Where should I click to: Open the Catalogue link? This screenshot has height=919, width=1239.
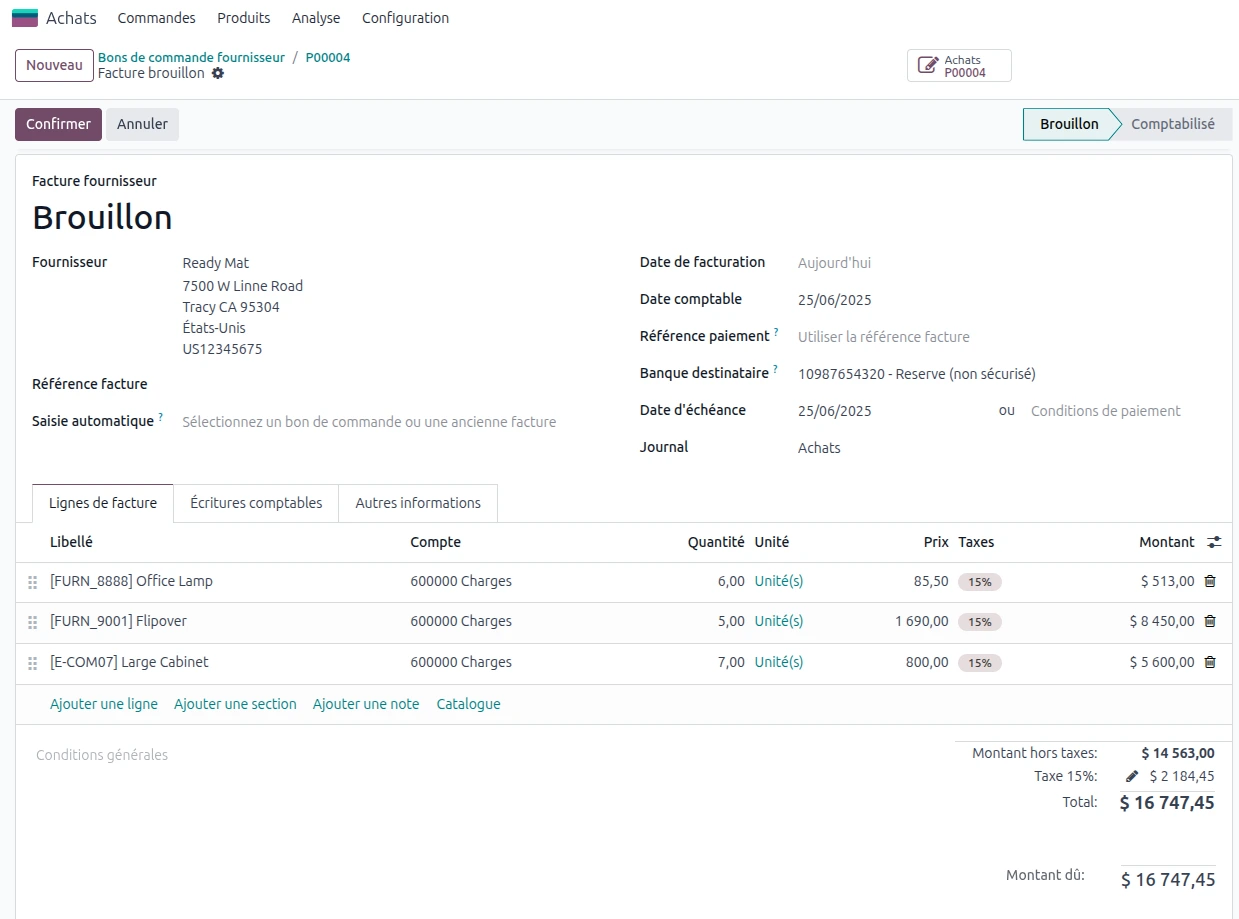468,704
